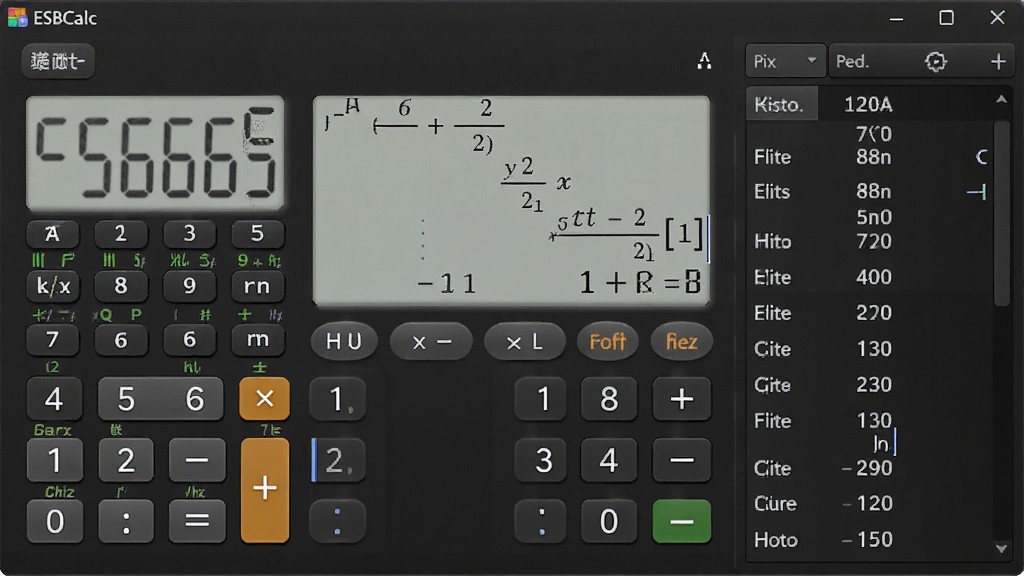Tap the 3 key between the 2 and 5 keys
This screenshot has height=576, width=1024.
189,234
